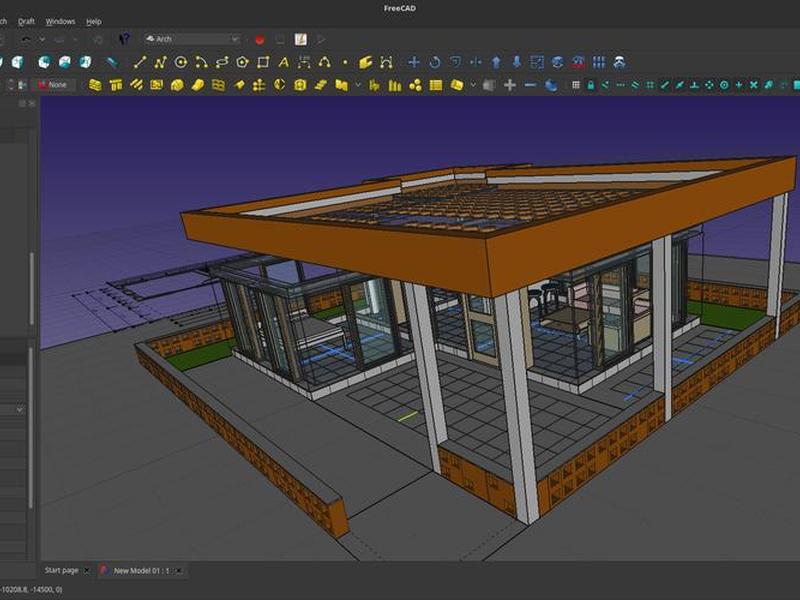
Task: Expand the left panel combo box chevron
Action: [19, 410]
